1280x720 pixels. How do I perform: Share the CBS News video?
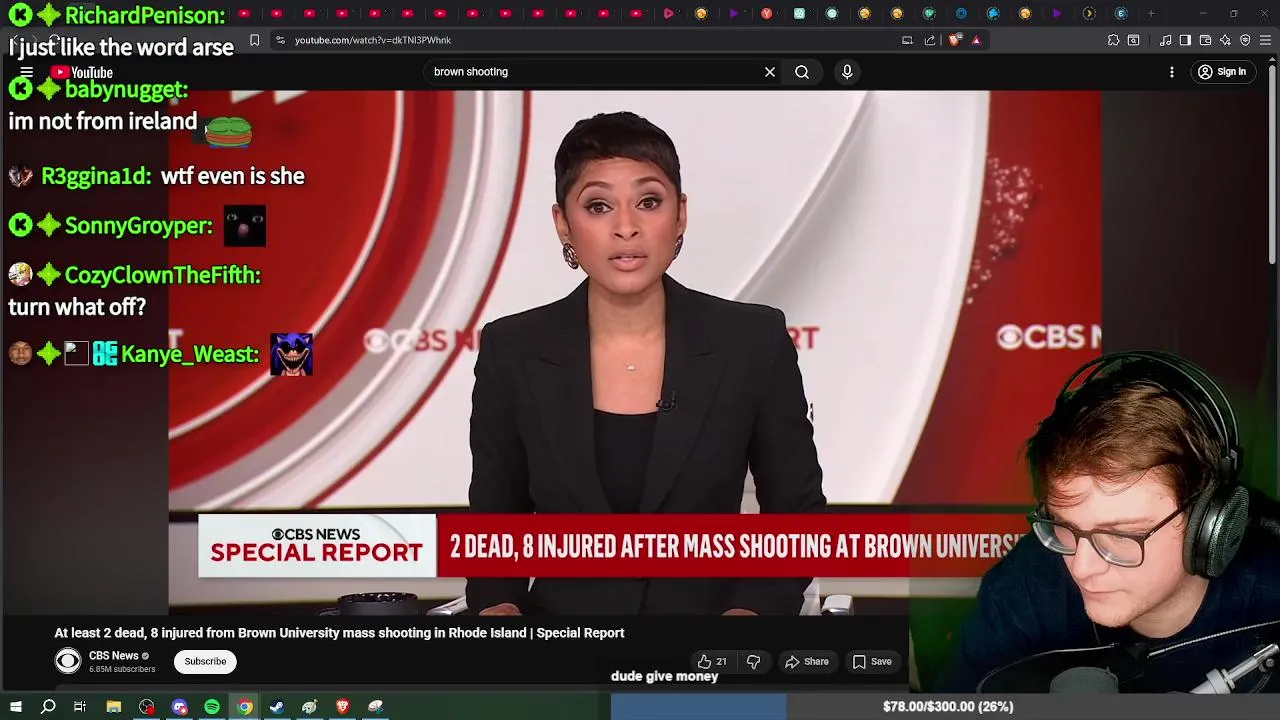[x=807, y=661]
